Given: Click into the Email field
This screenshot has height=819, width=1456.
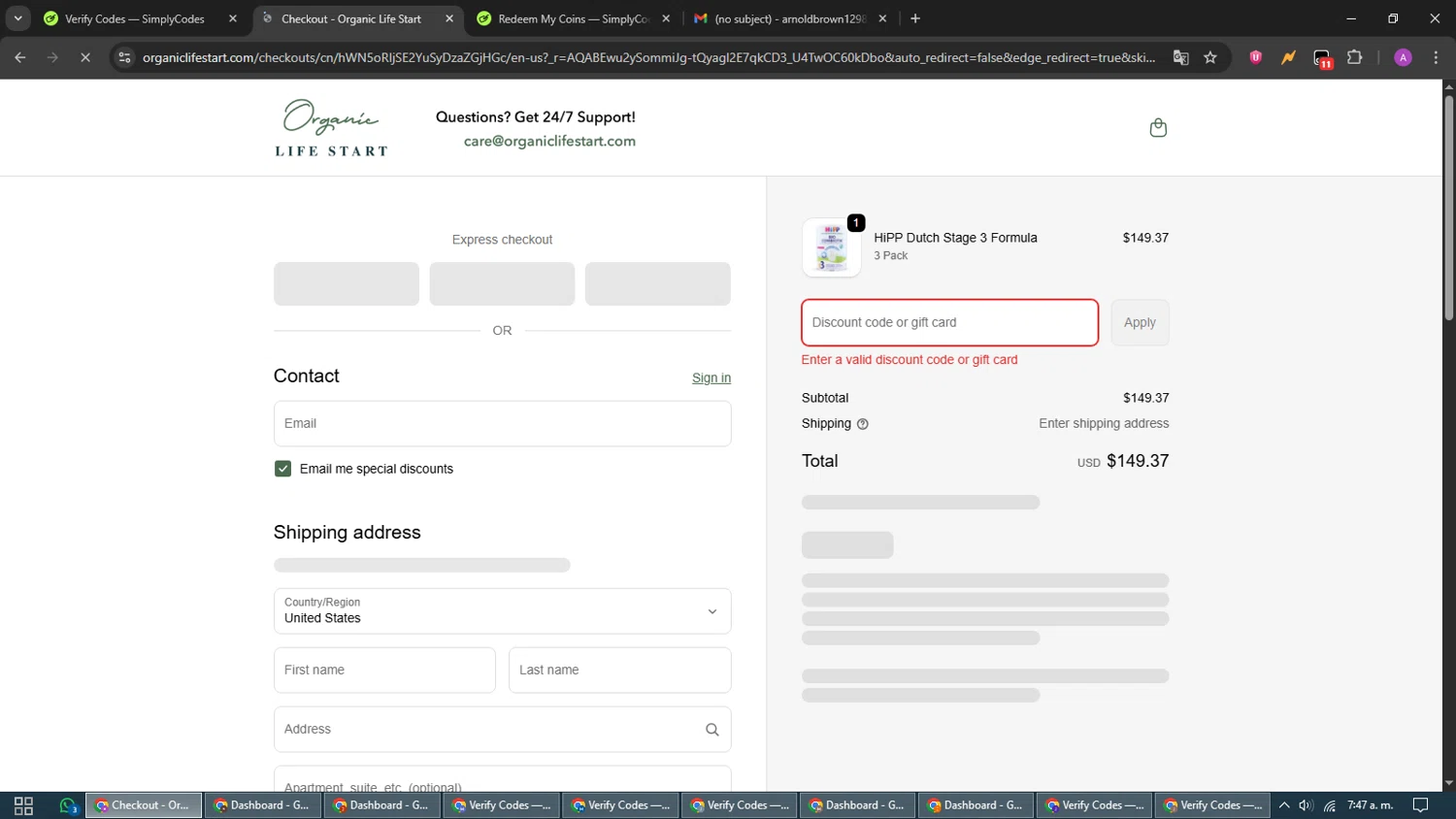Looking at the screenshot, I should coord(502,424).
